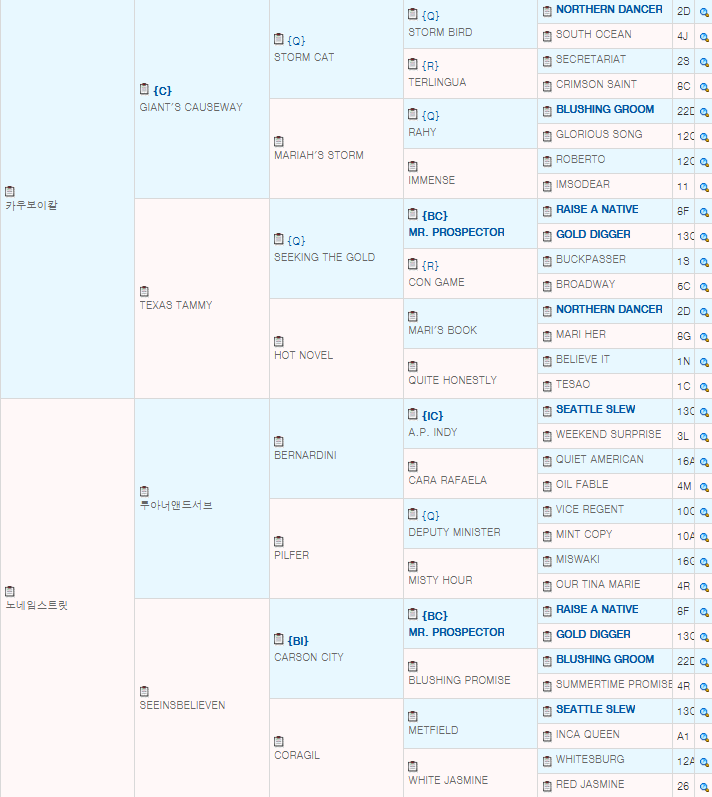
Task: Click clipboard icon above STORM CAT
Action: (x=278, y=39)
